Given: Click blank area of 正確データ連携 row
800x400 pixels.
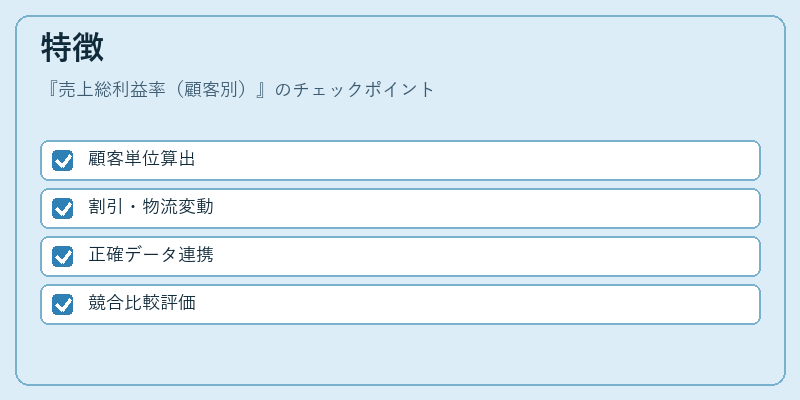Looking at the screenshot, I should tap(485, 257).
